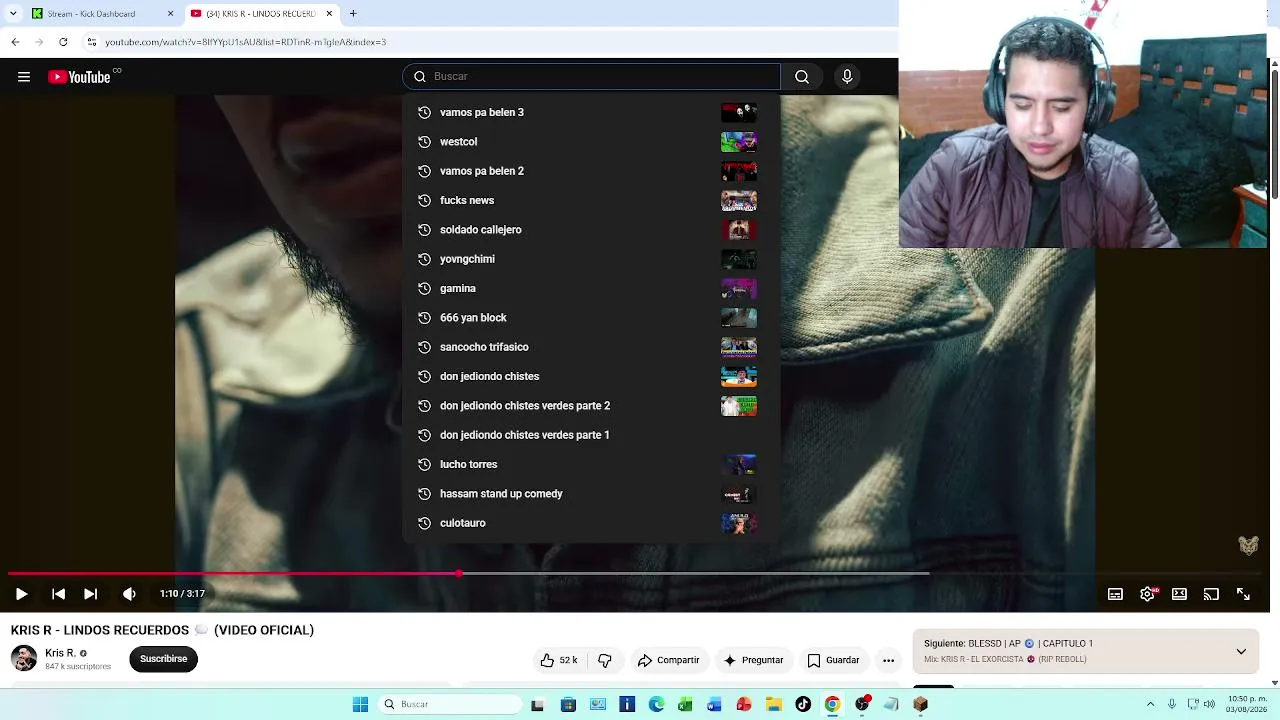Open File Explorer from the taskbar
The height and width of the screenshot is (720, 1280).
pyautogui.click(x=773, y=705)
